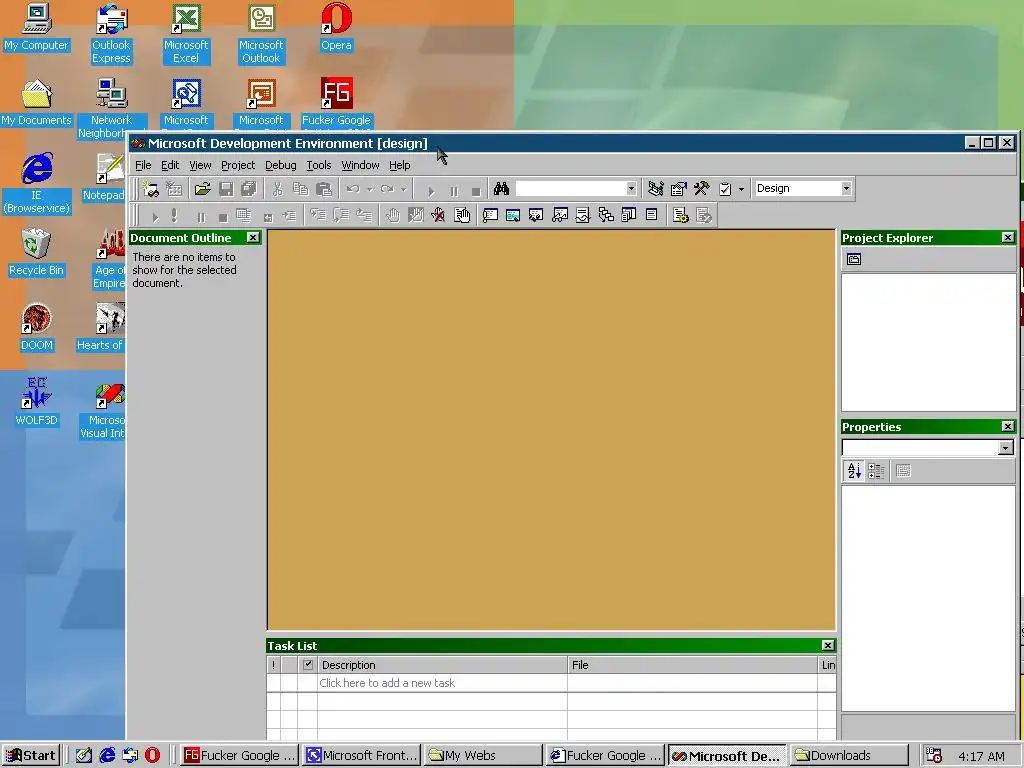Click the Property Pages icon in Properties panel
This screenshot has height=768, width=1024.
pos(903,471)
